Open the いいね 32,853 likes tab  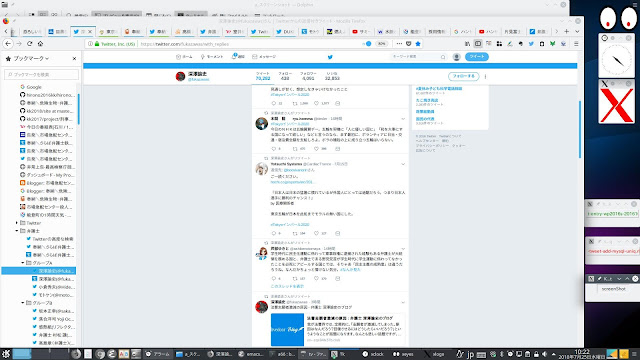click(332, 76)
